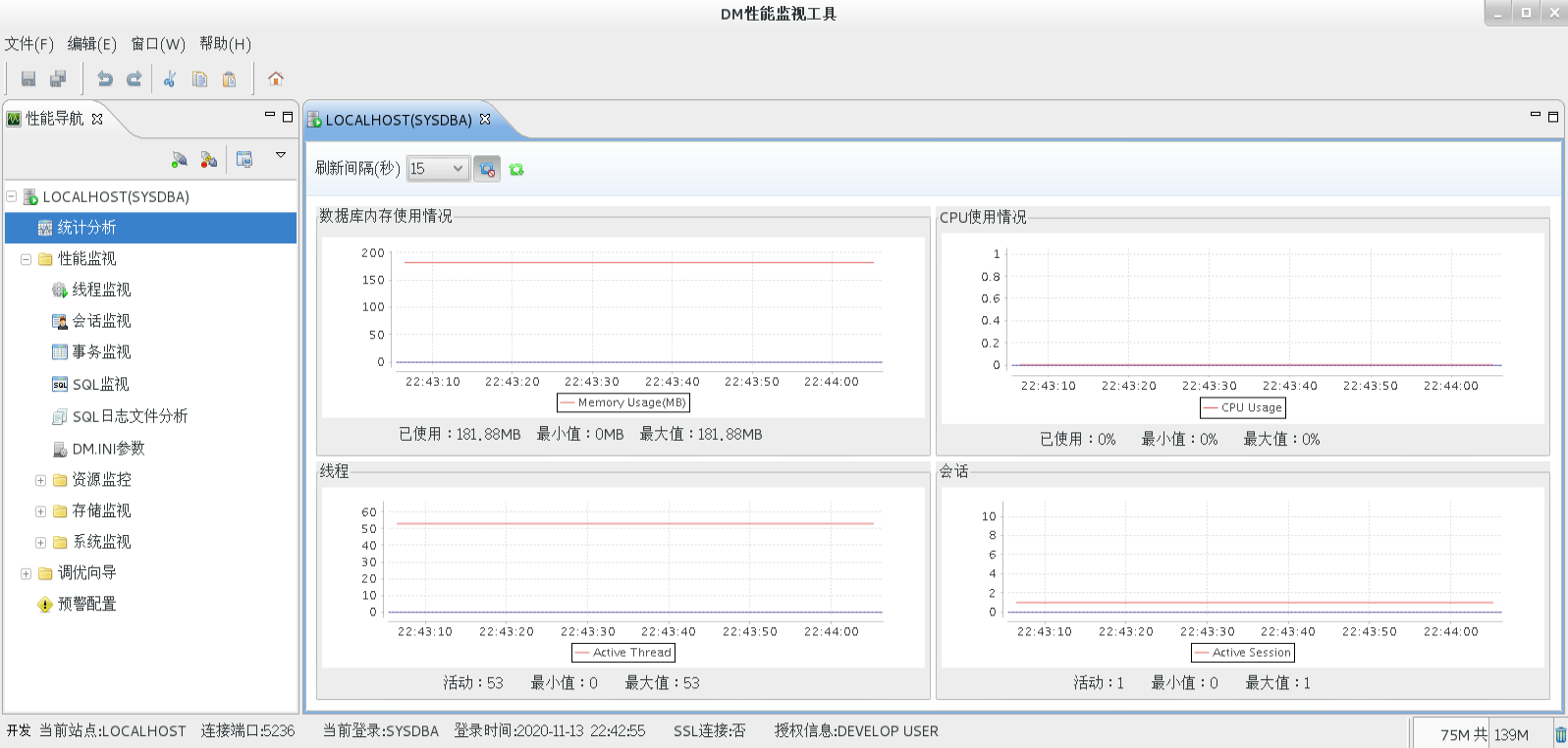Viewport: 1568px width, 748px height.
Task: Select 存储监视 folder label
Action: [x=101, y=511]
